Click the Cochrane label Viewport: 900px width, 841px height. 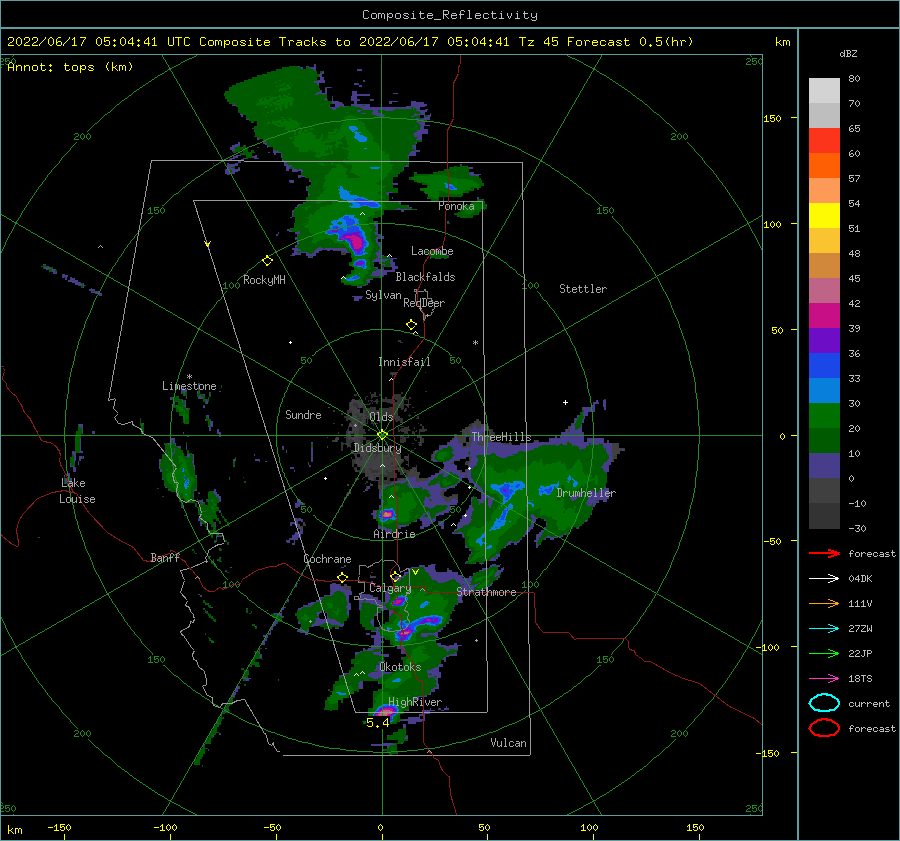pyautogui.click(x=327, y=559)
